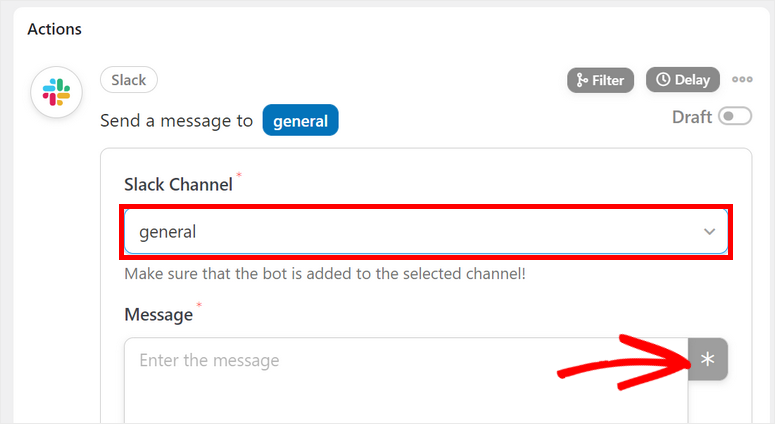775x424 pixels.
Task: Open the three-dot more options menu
Action: click(742, 80)
